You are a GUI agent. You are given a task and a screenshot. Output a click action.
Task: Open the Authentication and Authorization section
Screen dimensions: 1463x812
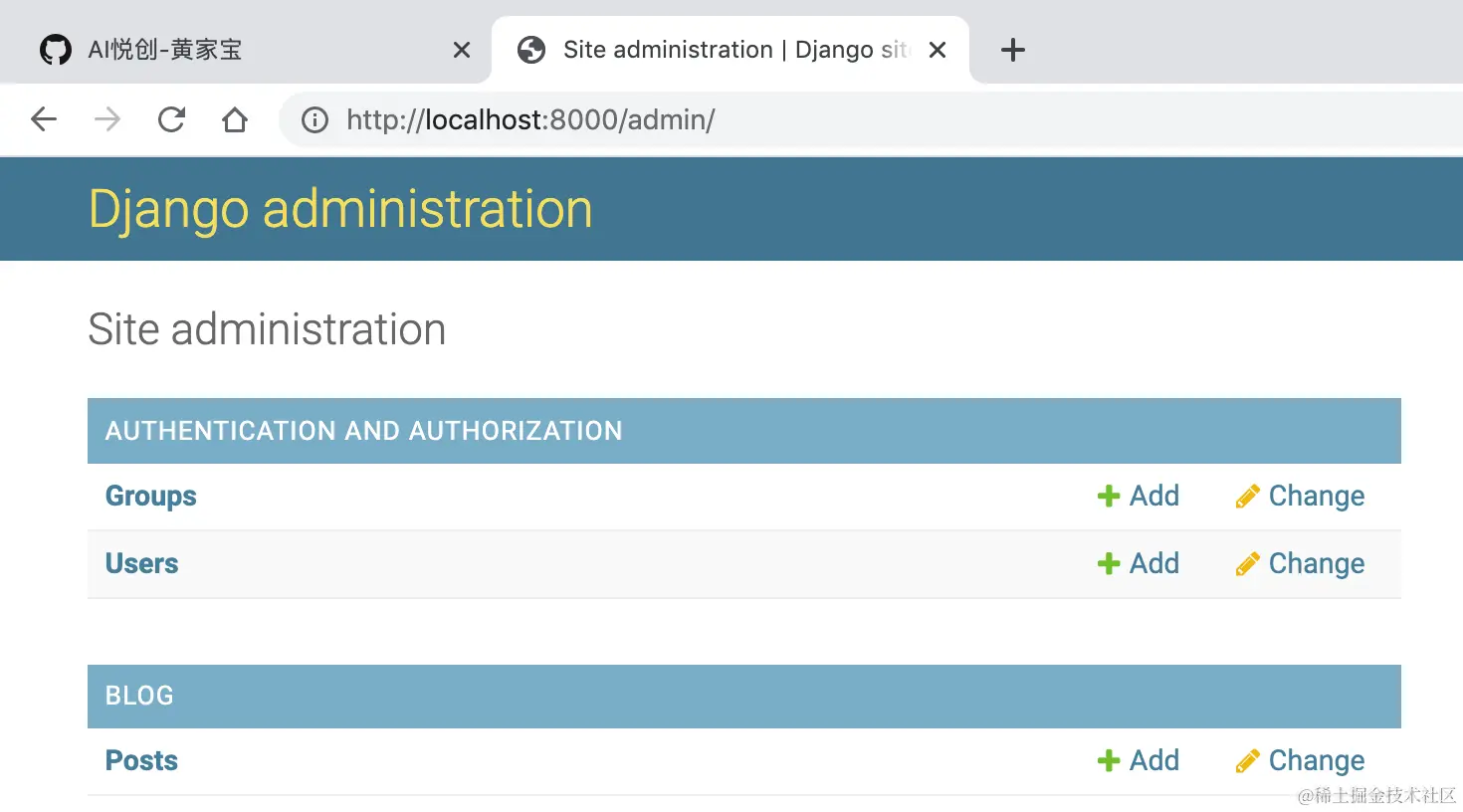pyautogui.click(x=363, y=431)
